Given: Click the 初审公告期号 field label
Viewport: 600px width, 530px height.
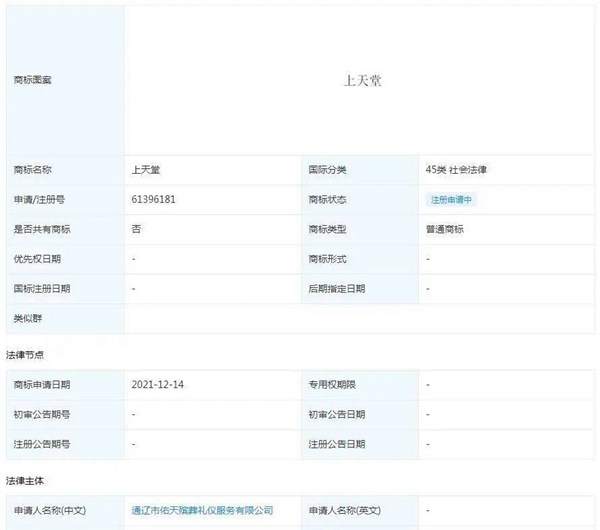Looking at the screenshot, I should (41, 414).
